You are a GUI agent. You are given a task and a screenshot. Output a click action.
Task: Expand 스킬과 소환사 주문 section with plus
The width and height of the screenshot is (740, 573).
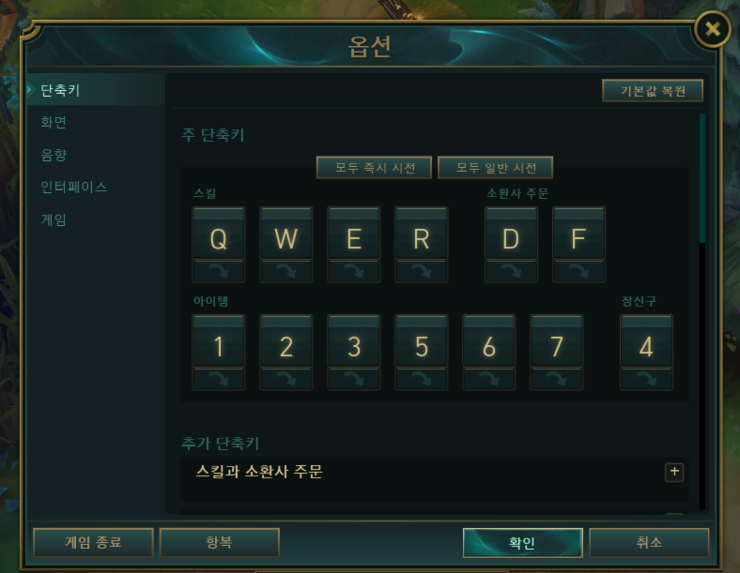point(674,472)
